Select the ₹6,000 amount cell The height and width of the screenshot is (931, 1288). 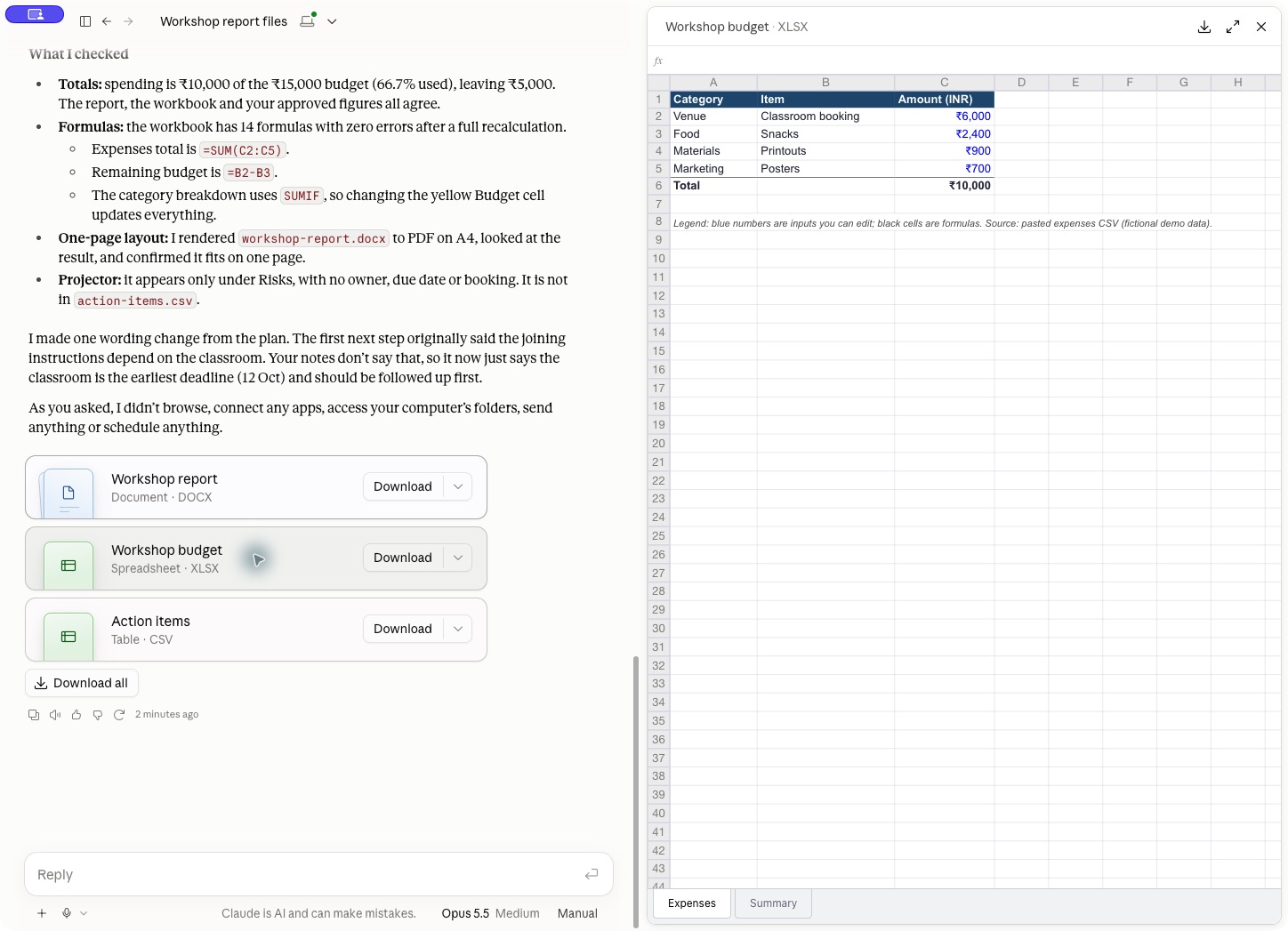944,116
